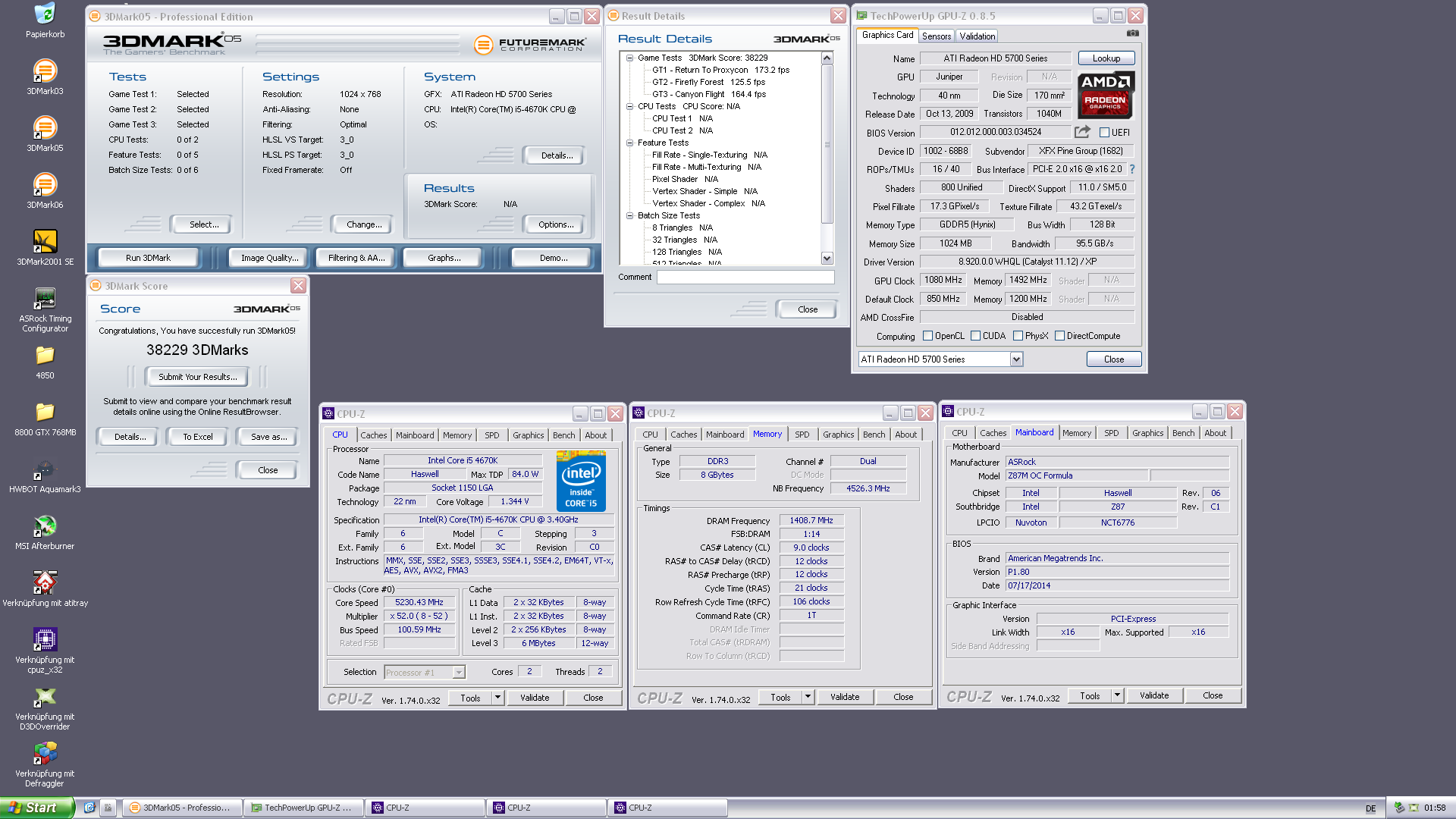Open Caches tab in CPU-Z CPU window
Viewport: 1456px width, 819px height.
[x=373, y=435]
